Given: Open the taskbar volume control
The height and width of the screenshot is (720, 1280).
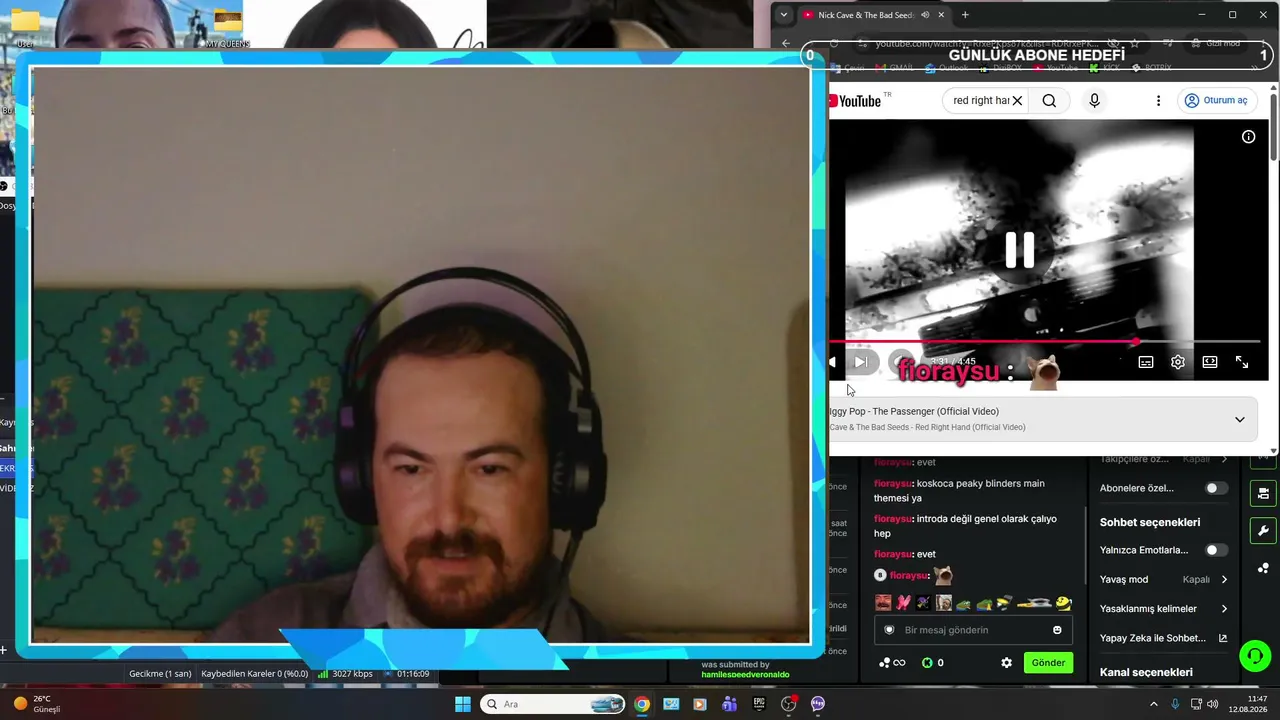Looking at the screenshot, I should coord(1212,704).
